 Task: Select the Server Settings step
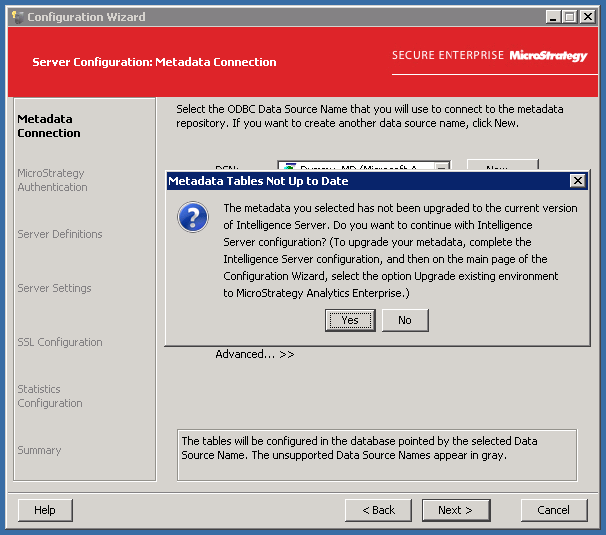pyautogui.click(x=54, y=288)
